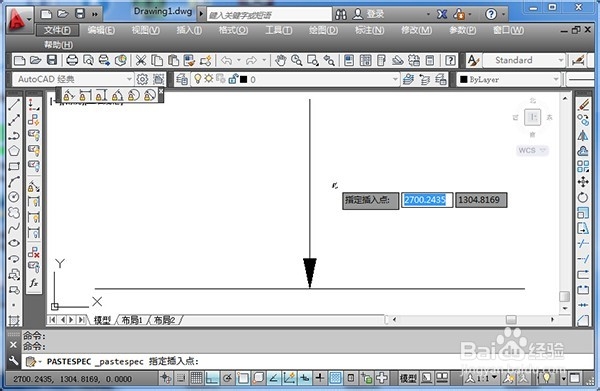Click the Open file icon in standard toolbar

tap(36, 60)
